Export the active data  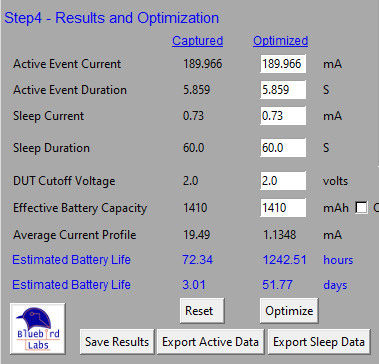[x=210, y=342]
